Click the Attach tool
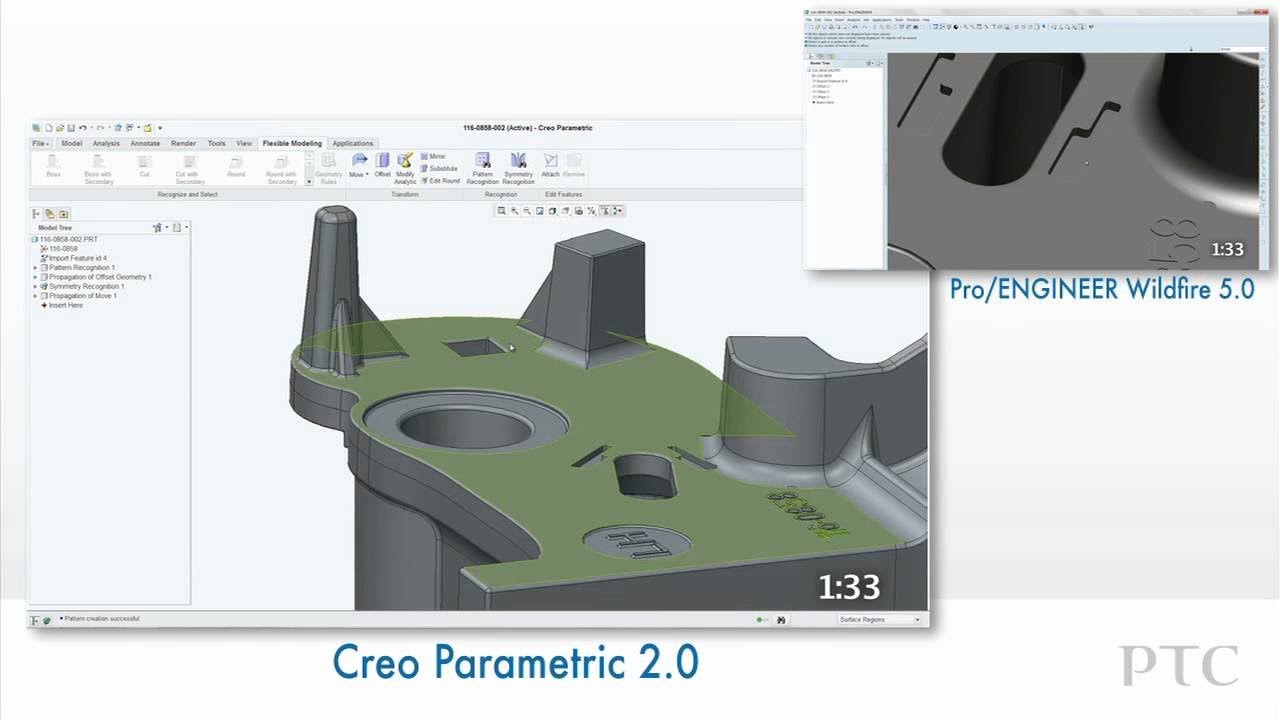This screenshot has height=720, width=1280. pos(550,164)
